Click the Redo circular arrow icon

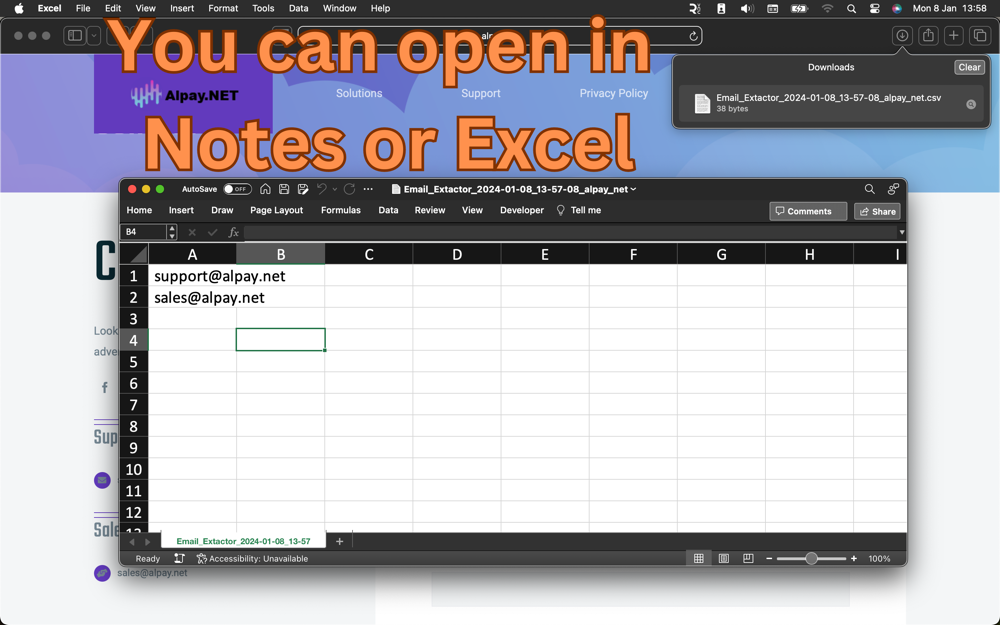point(349,189)
